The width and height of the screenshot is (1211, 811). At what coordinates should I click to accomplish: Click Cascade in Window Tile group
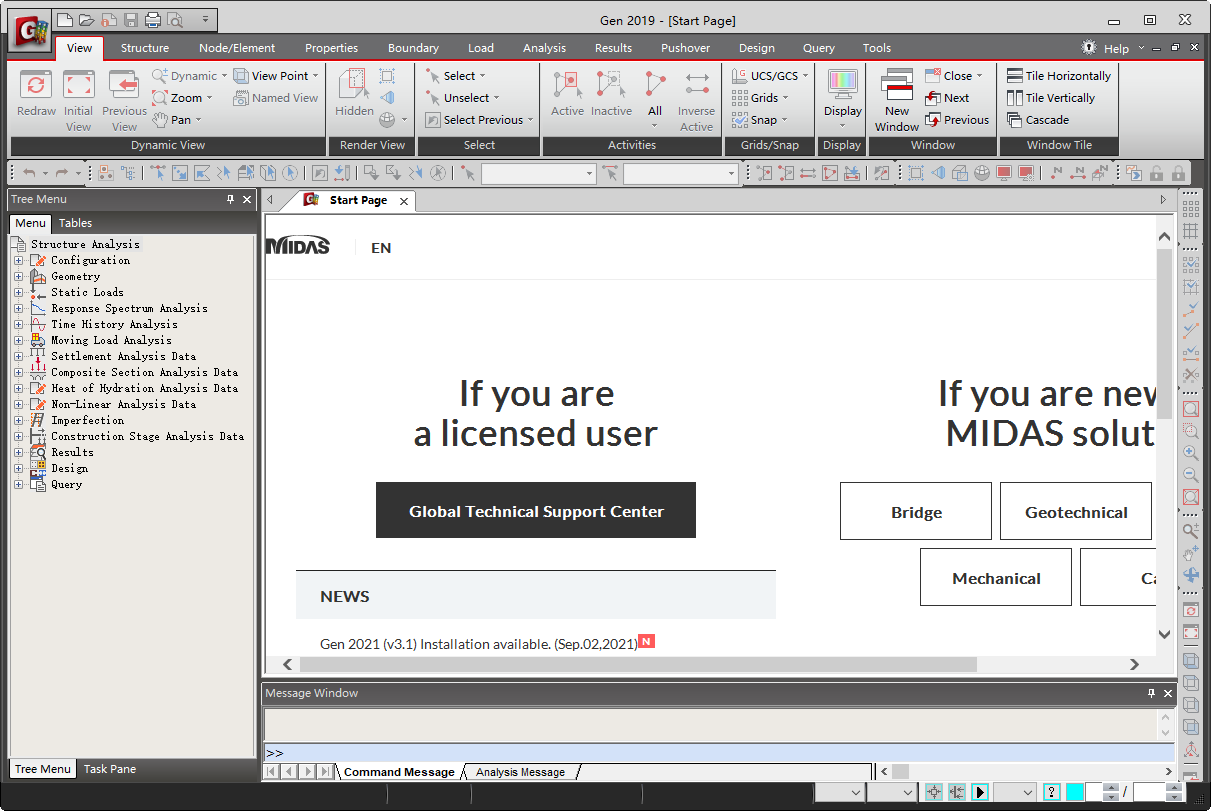tap(1038, 120)
